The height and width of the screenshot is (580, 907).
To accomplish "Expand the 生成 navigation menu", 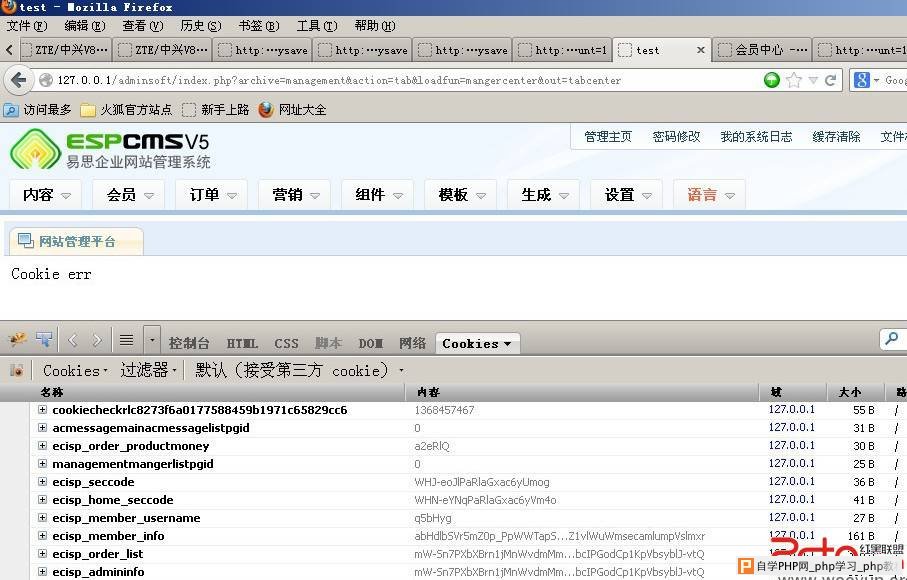I will tap(545, 195).
